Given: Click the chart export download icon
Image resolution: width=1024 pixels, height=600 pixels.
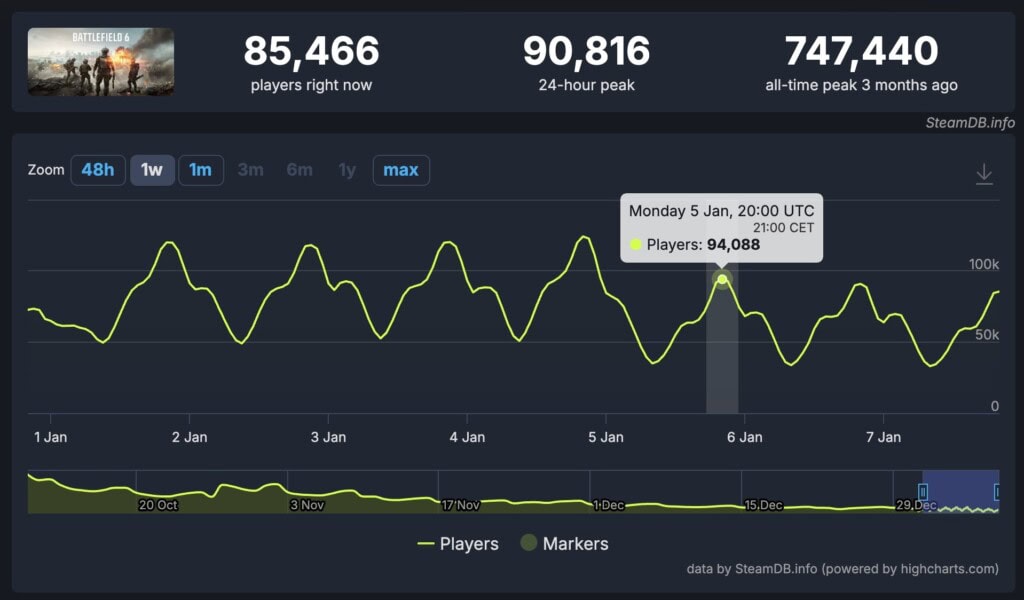Looking at the screenshot, I should 984,174.
